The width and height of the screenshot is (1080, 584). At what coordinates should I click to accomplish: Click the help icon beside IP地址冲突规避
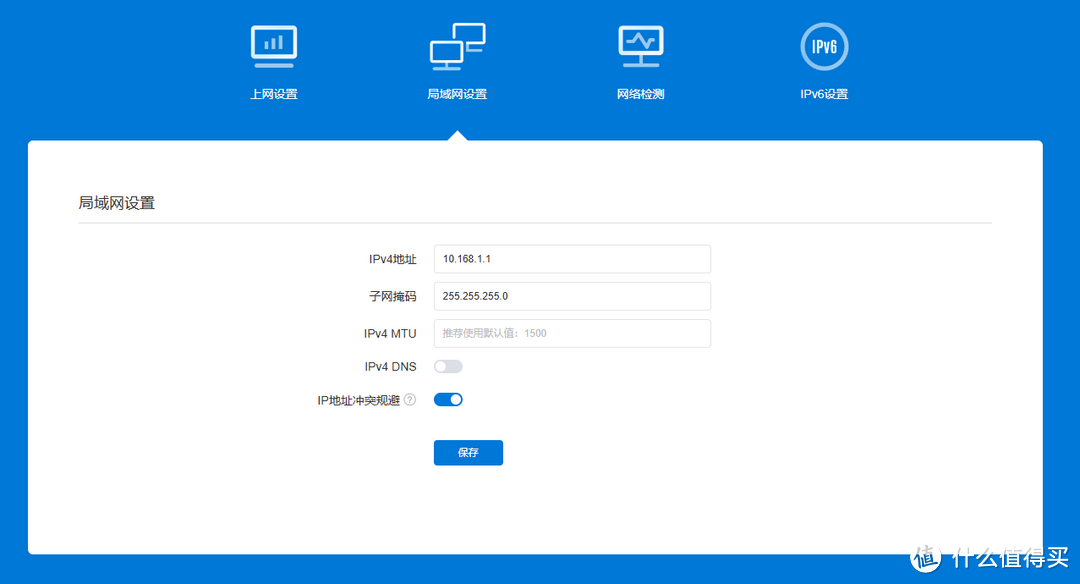[x=410, y=400]
